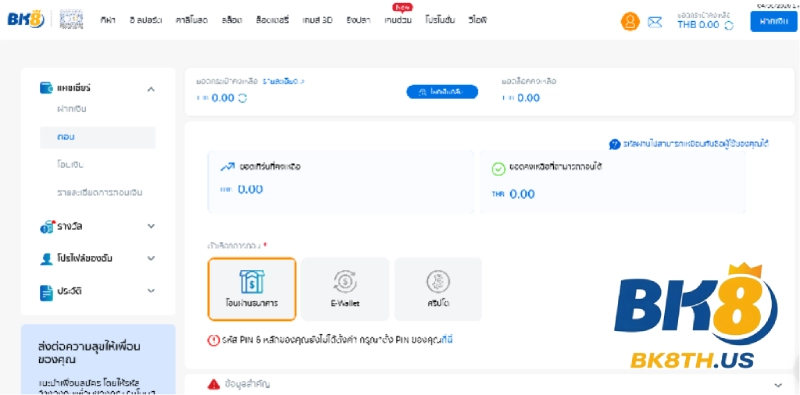800x395 pixels.
Task: Open the ล็อตเตอรี่ lottery menu
Action: click(x=272, y=20)
